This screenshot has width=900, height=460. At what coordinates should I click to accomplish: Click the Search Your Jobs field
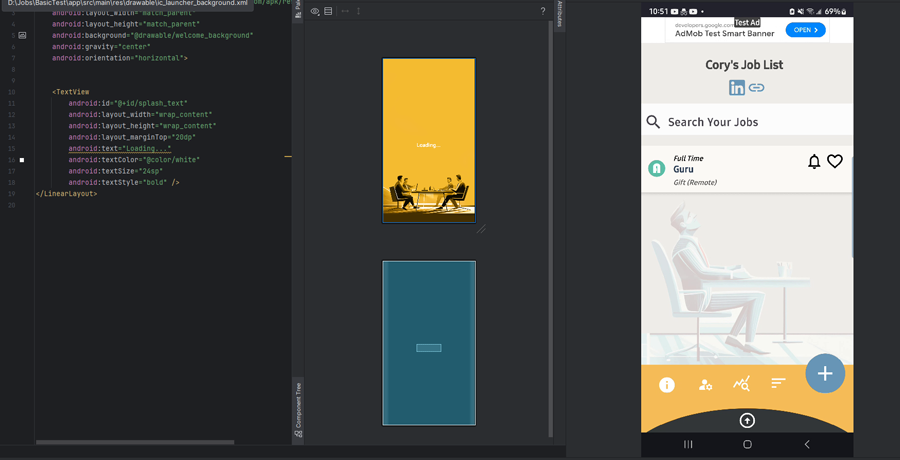(747, 122)
